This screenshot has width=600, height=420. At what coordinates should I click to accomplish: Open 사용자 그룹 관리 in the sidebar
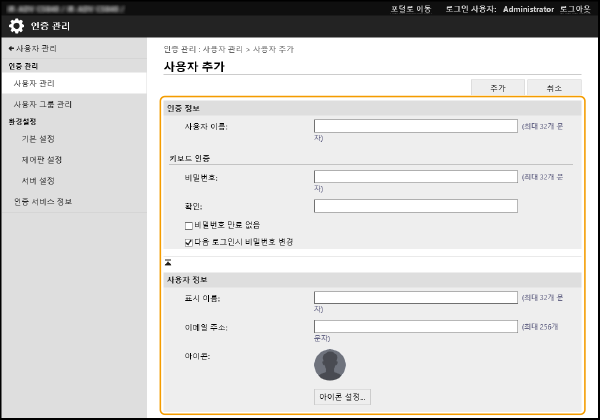click(42, 104)
